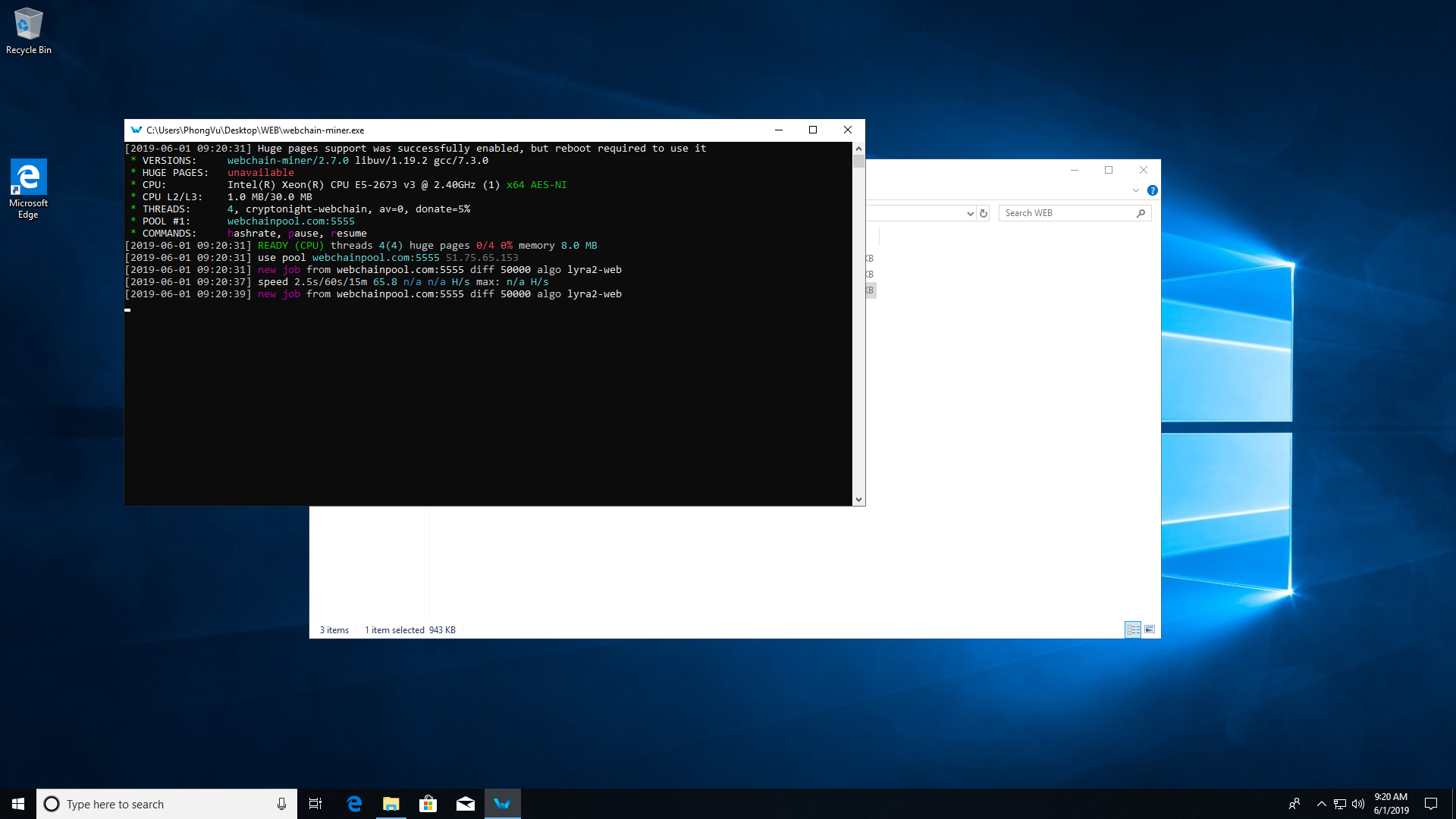1456x819 pixels.
Task: Minimize the File Explorer window
Action: click(x=1074, y=170)
